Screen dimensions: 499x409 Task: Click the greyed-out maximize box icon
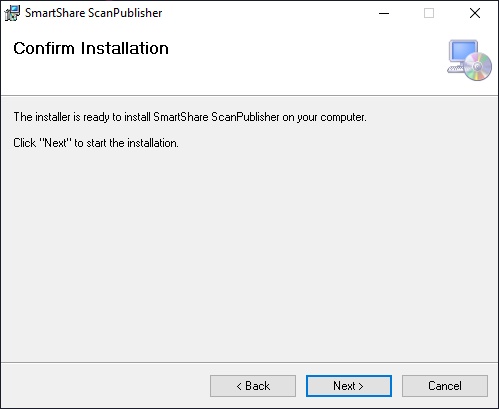point(429,13)
